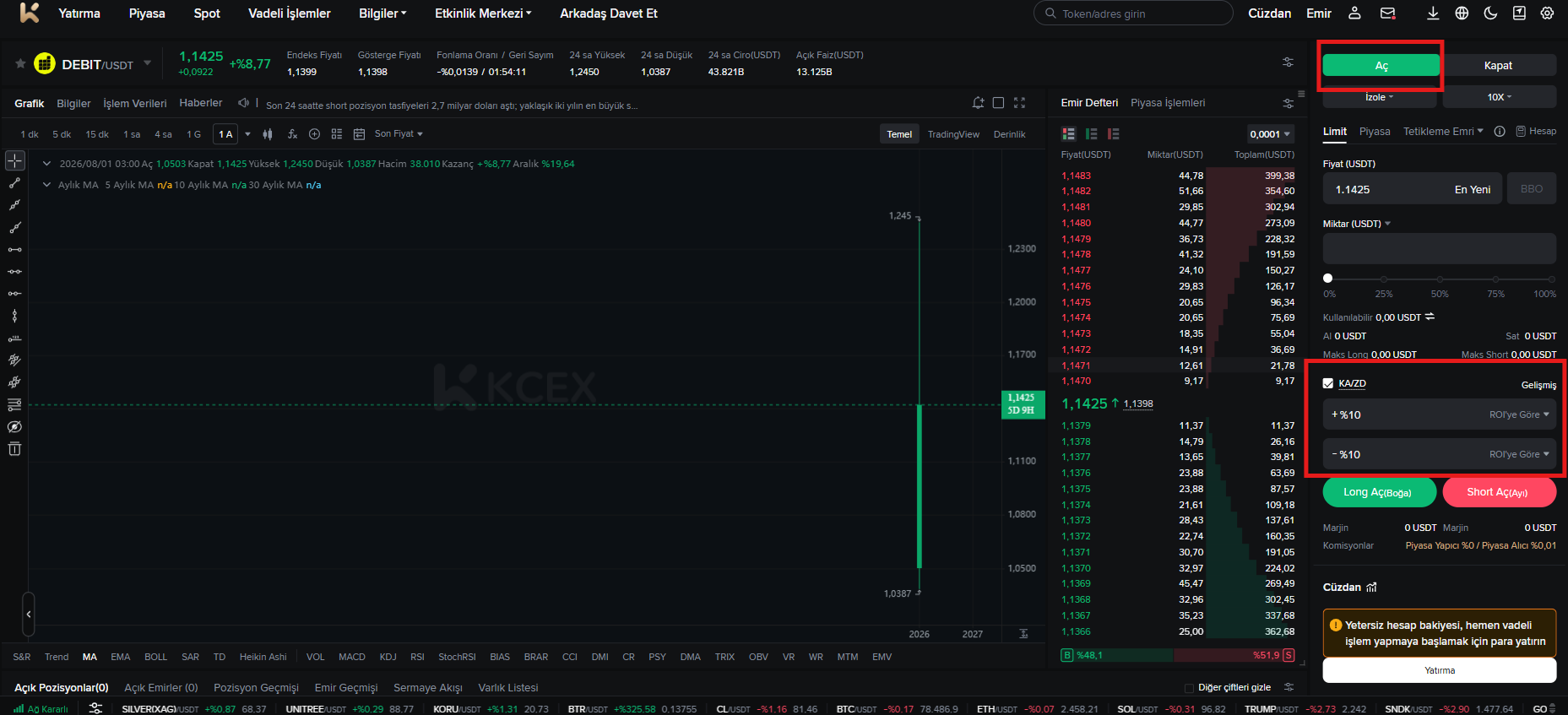
Task: Open the download app icon
Action: coord(1433,14)
